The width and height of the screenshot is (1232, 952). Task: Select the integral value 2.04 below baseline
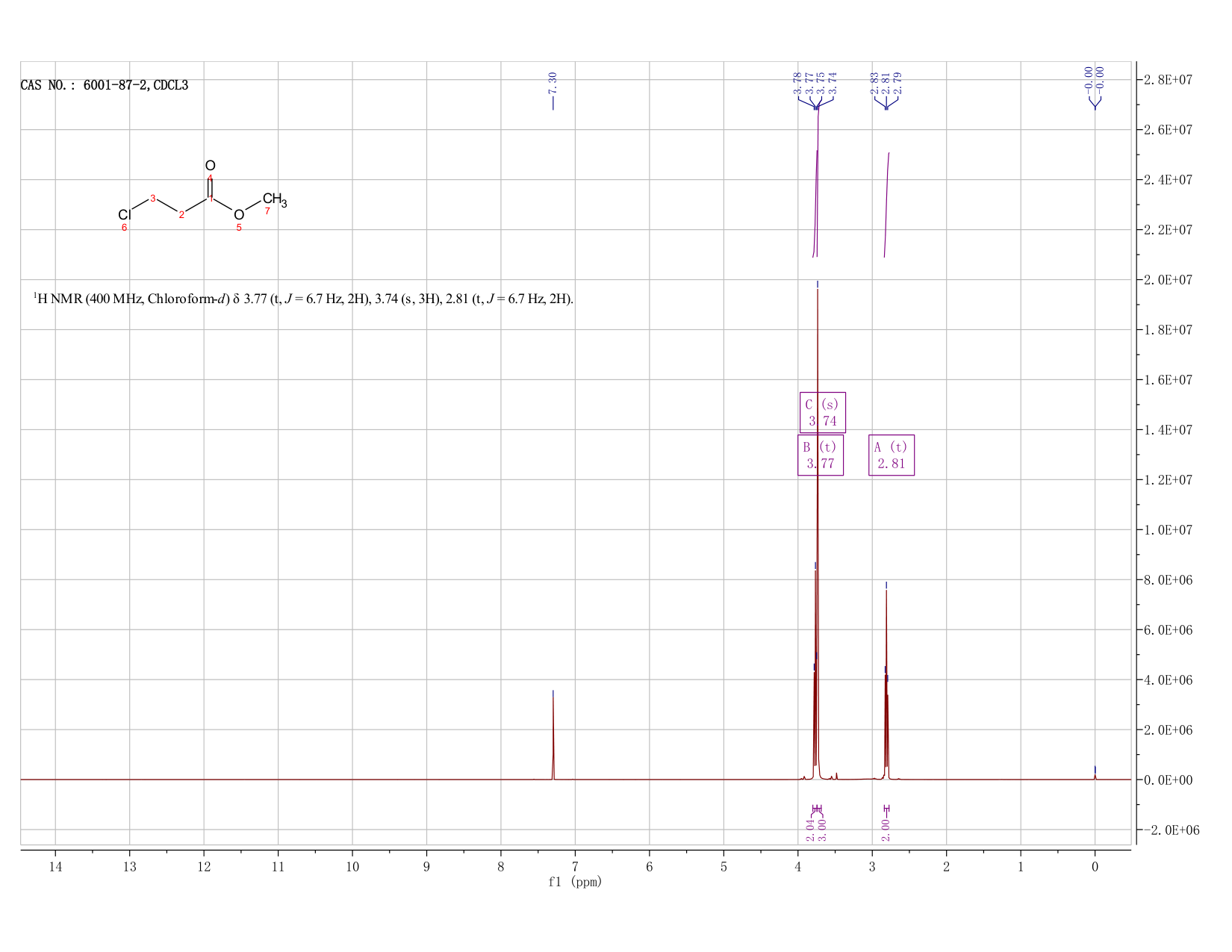pyautogui.click(x=811, y=830)
